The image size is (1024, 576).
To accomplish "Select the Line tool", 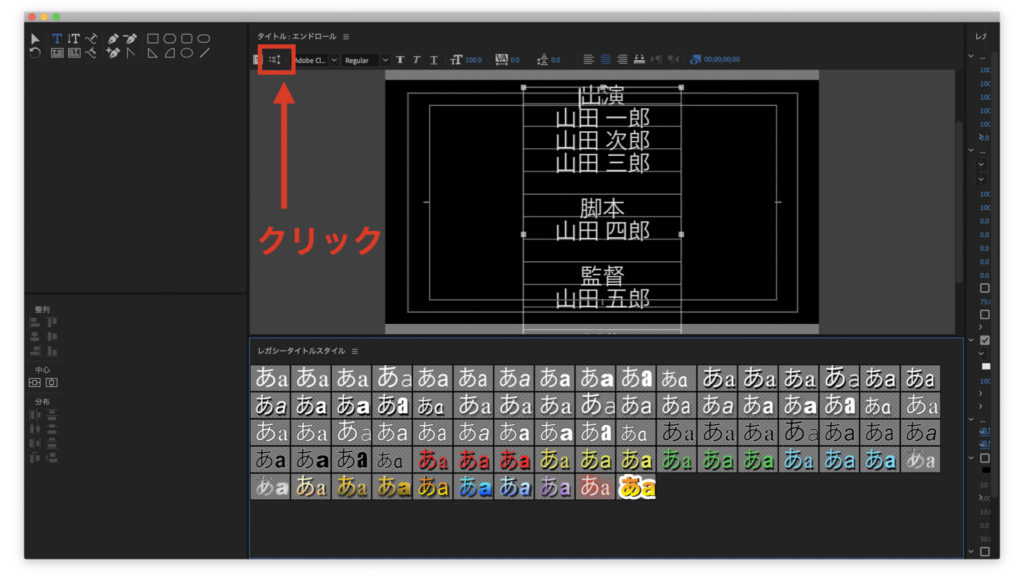I will [206, 52].
